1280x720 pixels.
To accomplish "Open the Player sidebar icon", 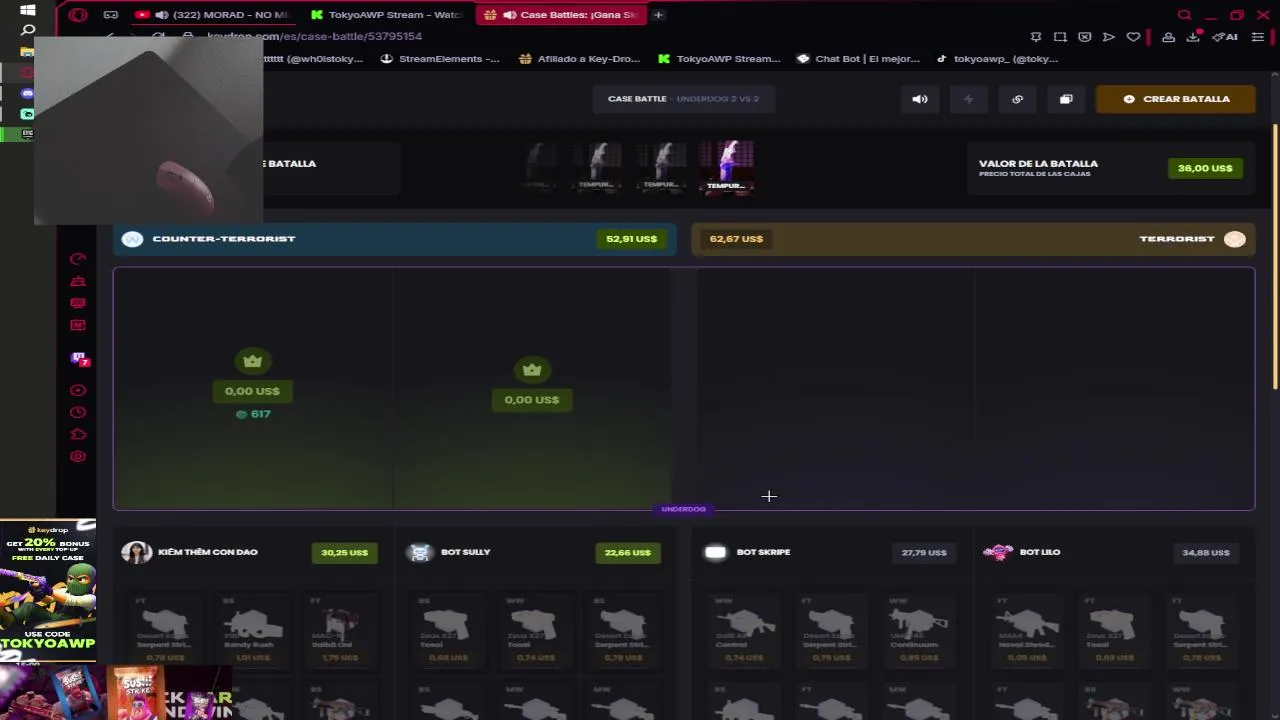I will tap(78, 391).
